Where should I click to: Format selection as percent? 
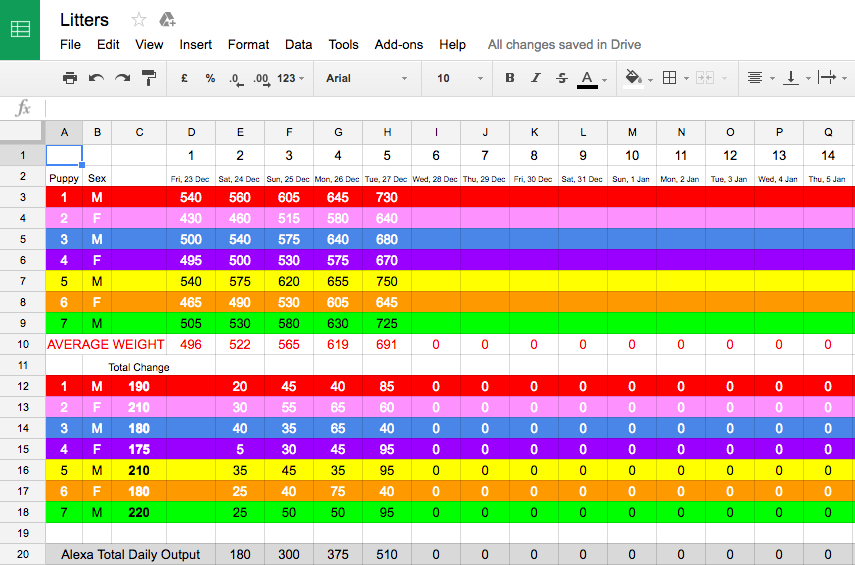[x=210, y=78]
